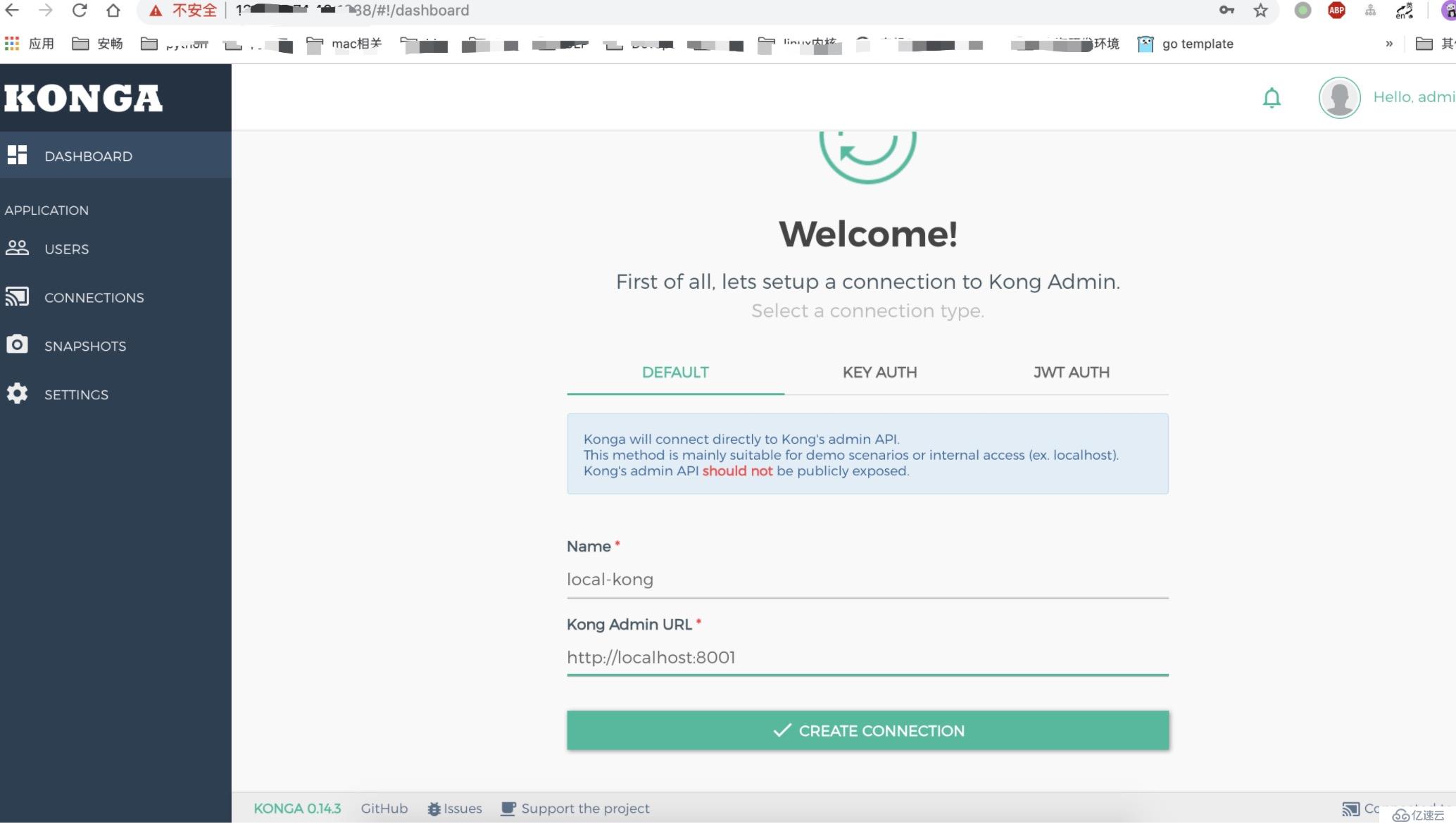Click the browser back navigation arrow
This screenshot has width=1456, height=824.
click(x=16, y=10)
